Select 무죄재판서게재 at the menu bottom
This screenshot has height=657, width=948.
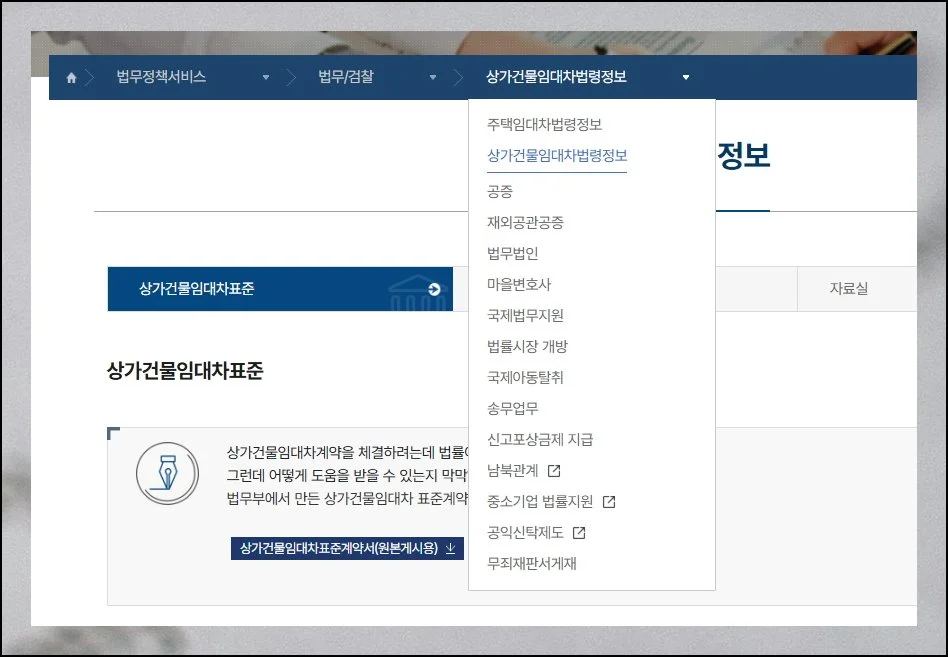pyautogui.click(x=531, y=563)
